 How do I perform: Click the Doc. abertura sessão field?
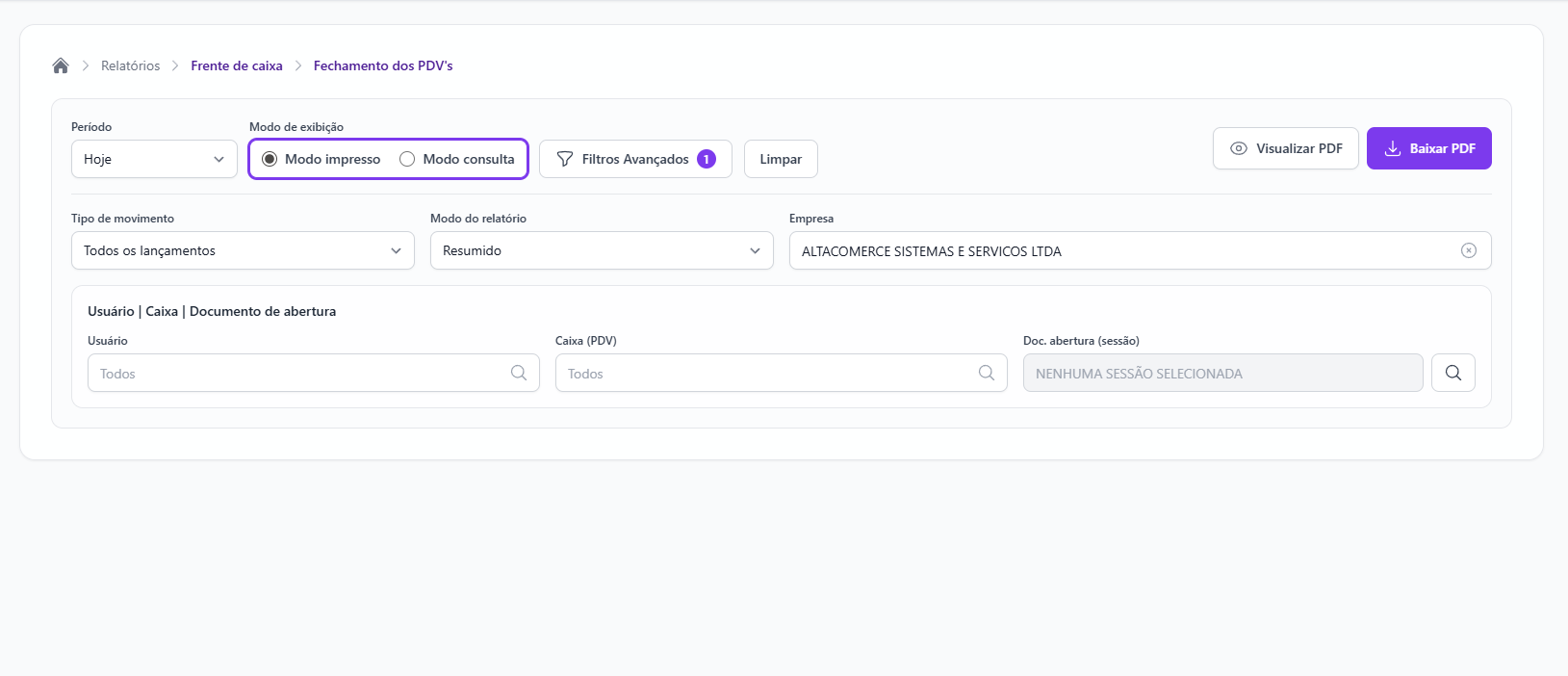[x=1223, y=373]
